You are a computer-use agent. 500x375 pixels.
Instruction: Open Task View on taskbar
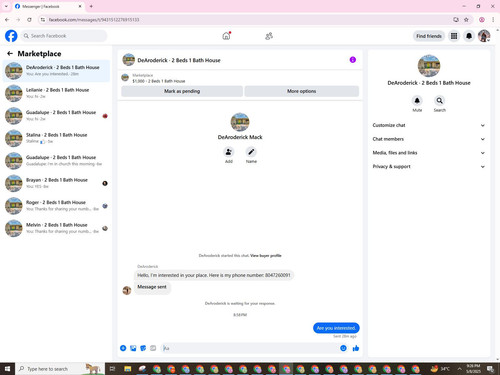click(113, 369)
